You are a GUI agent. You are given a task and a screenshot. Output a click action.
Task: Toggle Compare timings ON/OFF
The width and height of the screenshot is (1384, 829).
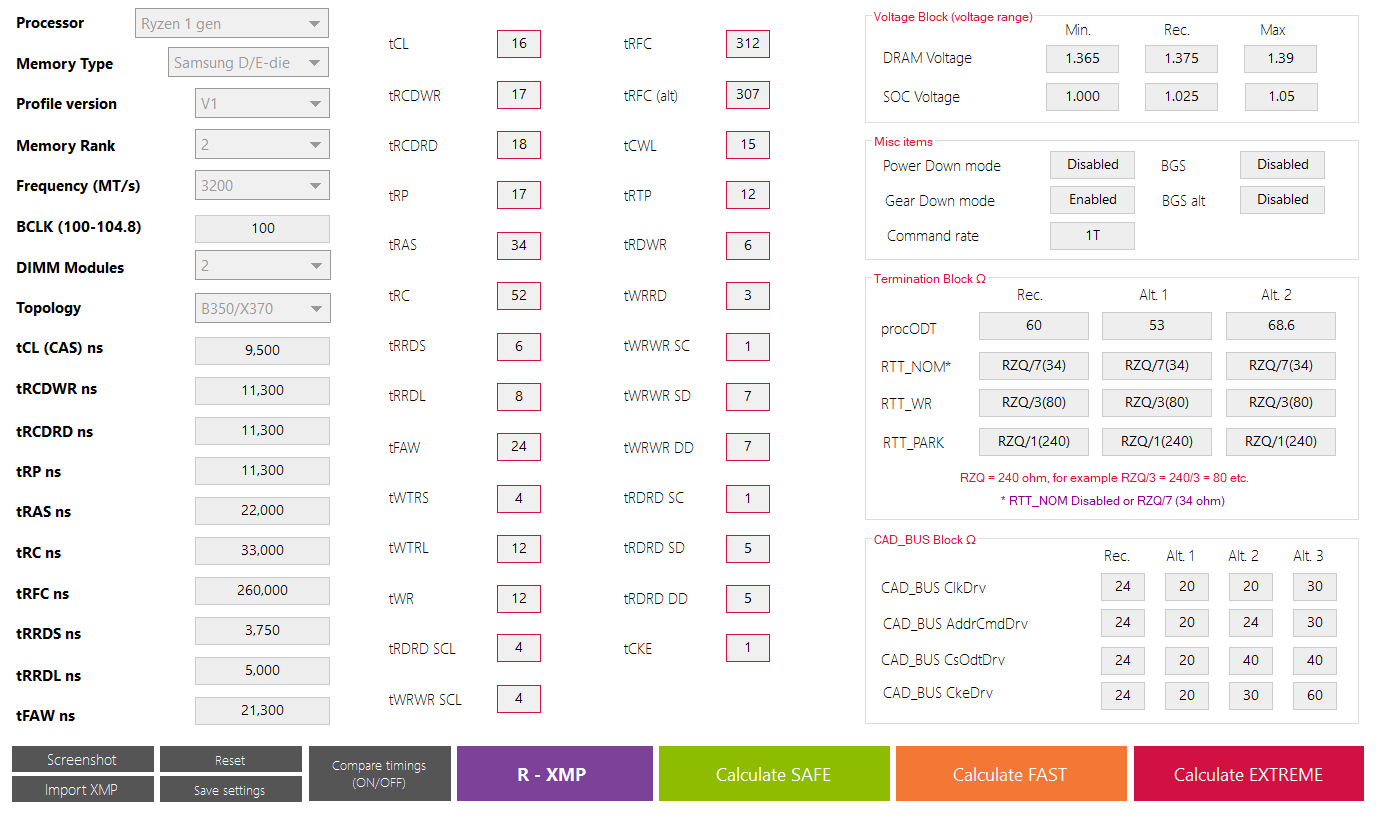(379, 773)
